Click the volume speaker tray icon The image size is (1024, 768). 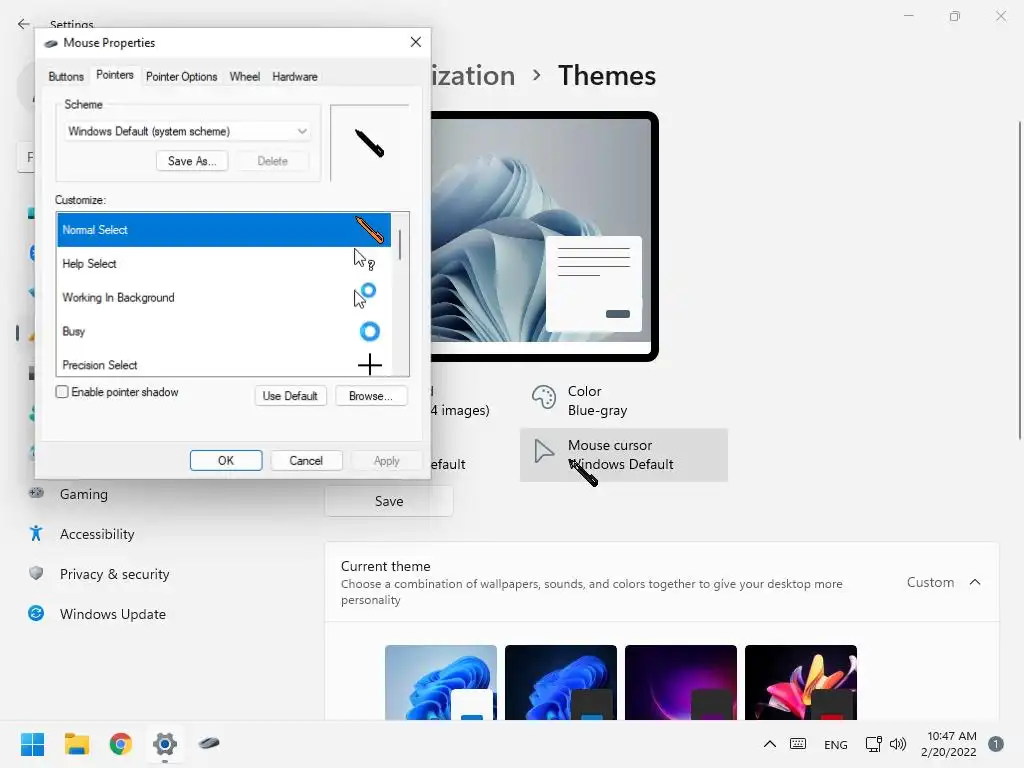(x=898, y=744)
